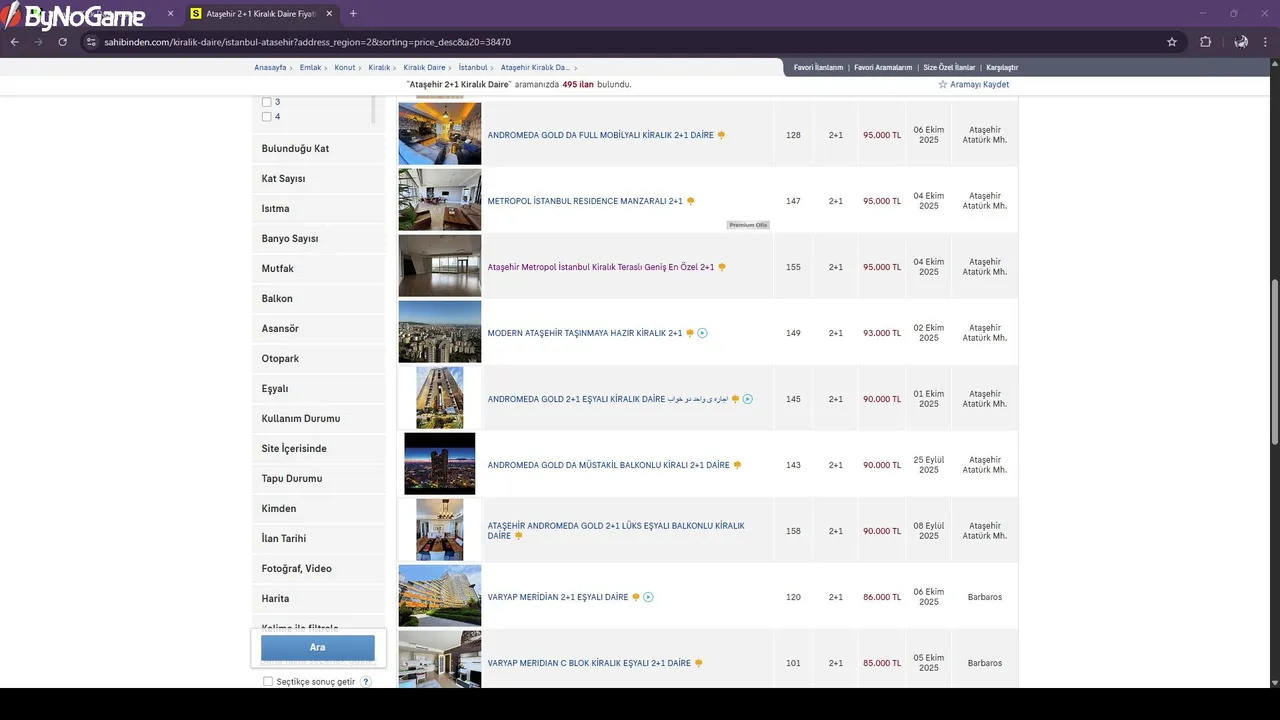
Task: Open Size Özel İlanlar menu item
Action: click(x=949, y=68)
